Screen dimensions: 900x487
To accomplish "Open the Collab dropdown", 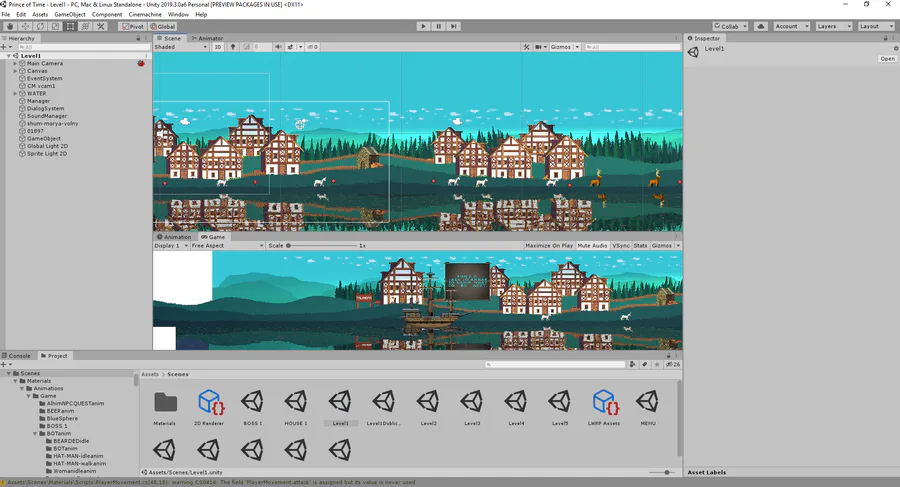I will pos(730,26).
